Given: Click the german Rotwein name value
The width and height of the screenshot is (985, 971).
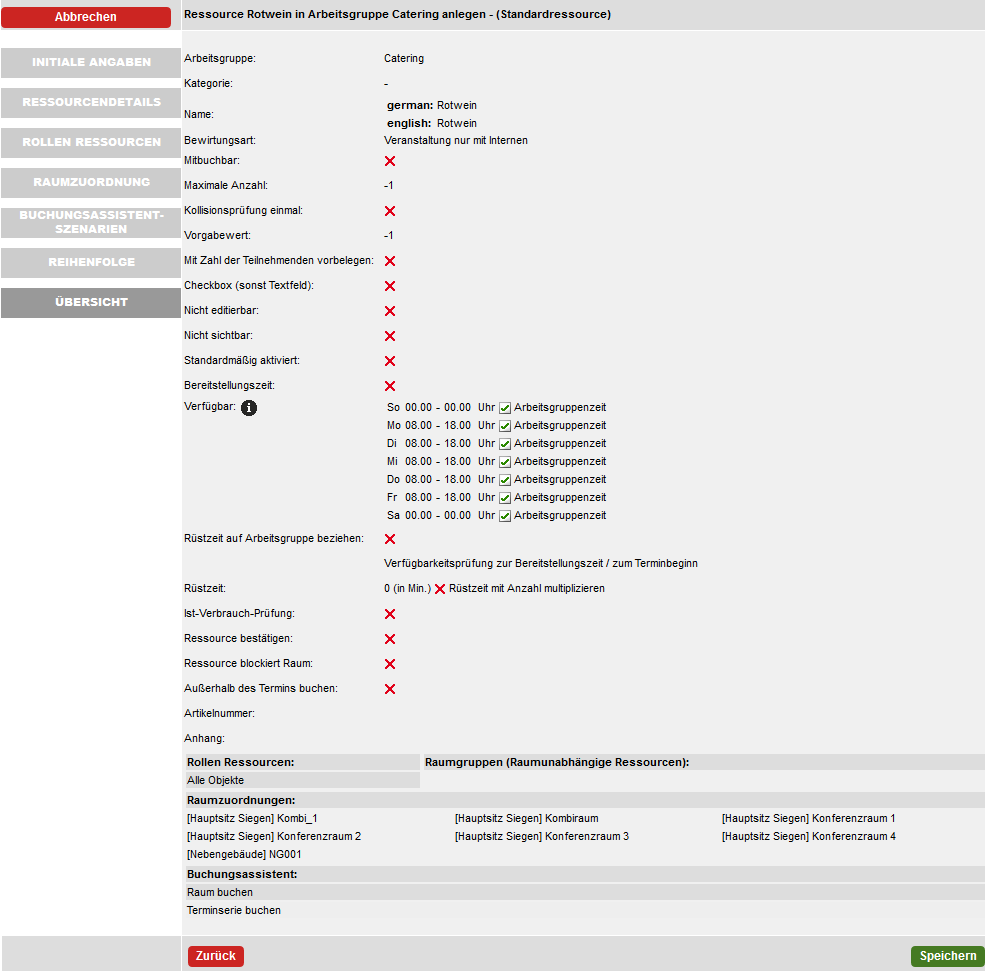Looking at the screenshot, I should click(457, 106).
